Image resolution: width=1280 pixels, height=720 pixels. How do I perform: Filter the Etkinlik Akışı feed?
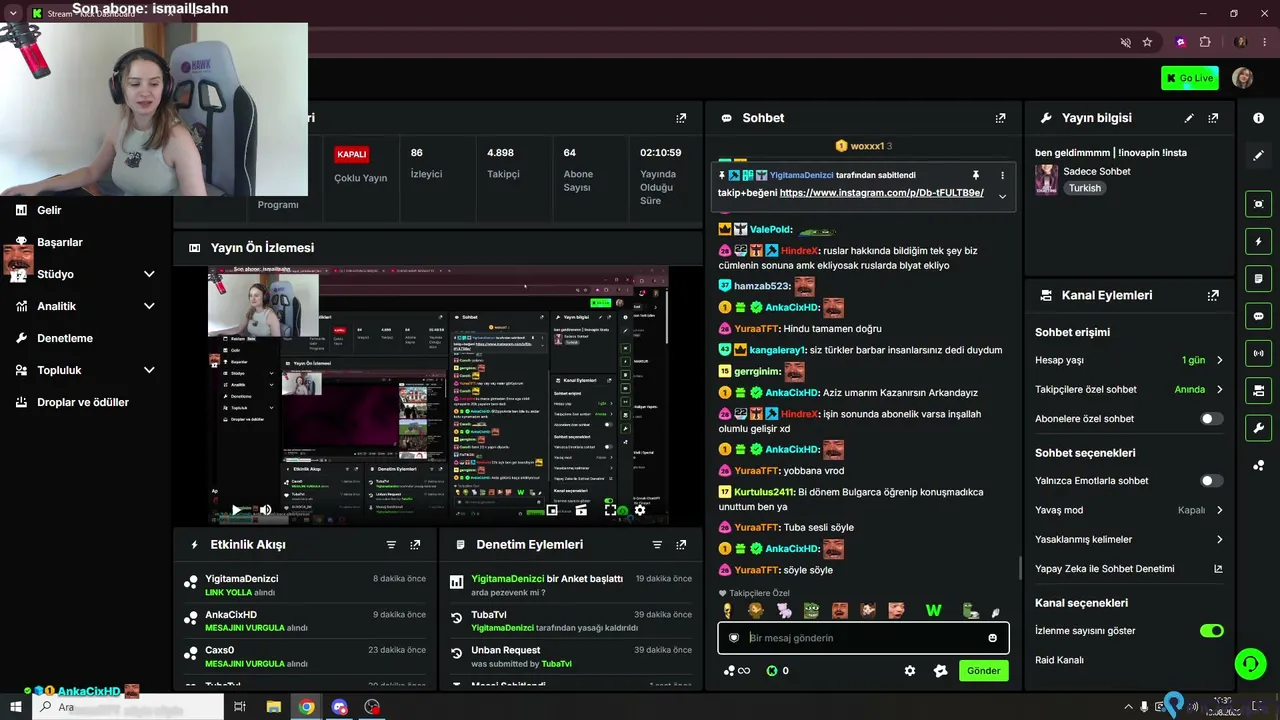(391, 545)
